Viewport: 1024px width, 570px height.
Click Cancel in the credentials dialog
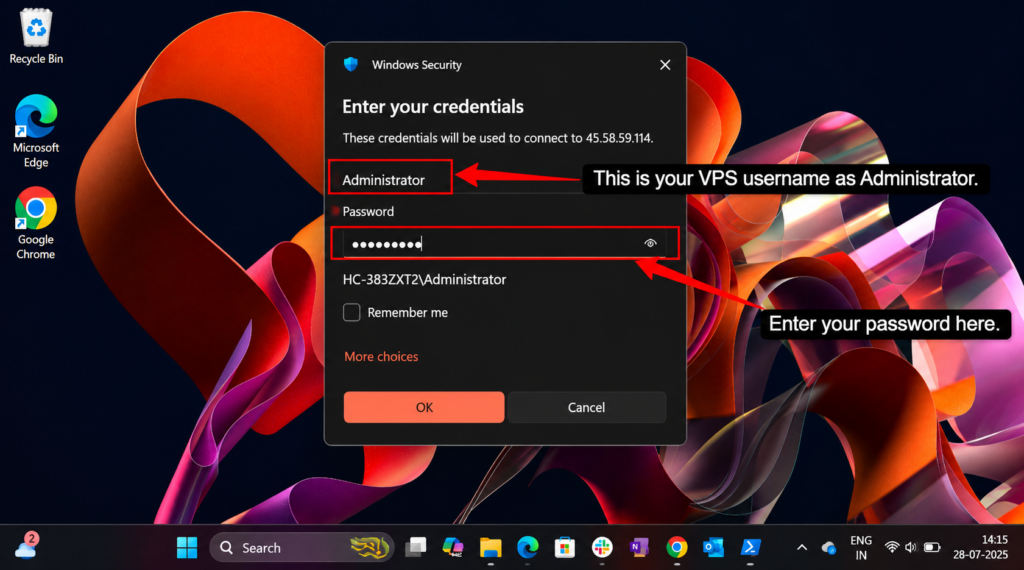click(586, 407)
